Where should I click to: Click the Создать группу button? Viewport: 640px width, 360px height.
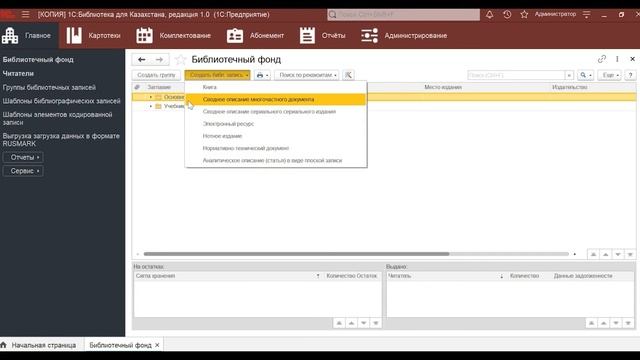coord(156,75)
